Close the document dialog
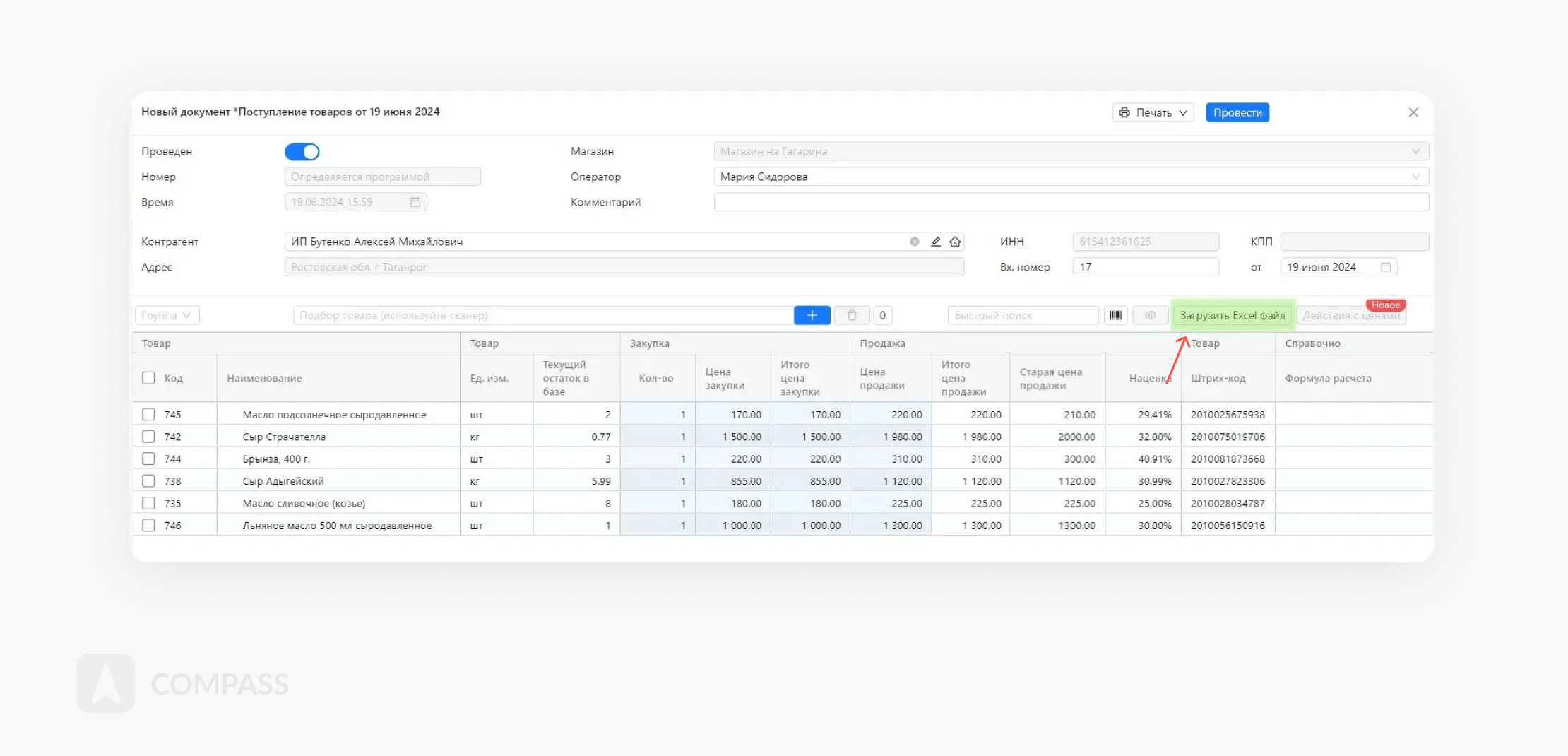Viewport: 1568px width, 756px height. point(1413,112)
